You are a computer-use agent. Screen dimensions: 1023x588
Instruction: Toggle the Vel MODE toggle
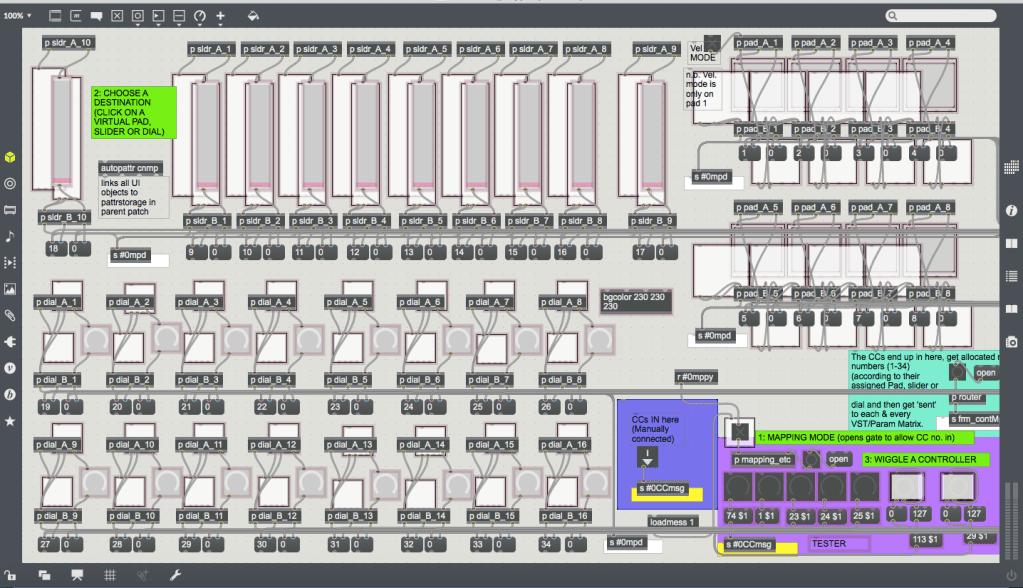(712, 42)
